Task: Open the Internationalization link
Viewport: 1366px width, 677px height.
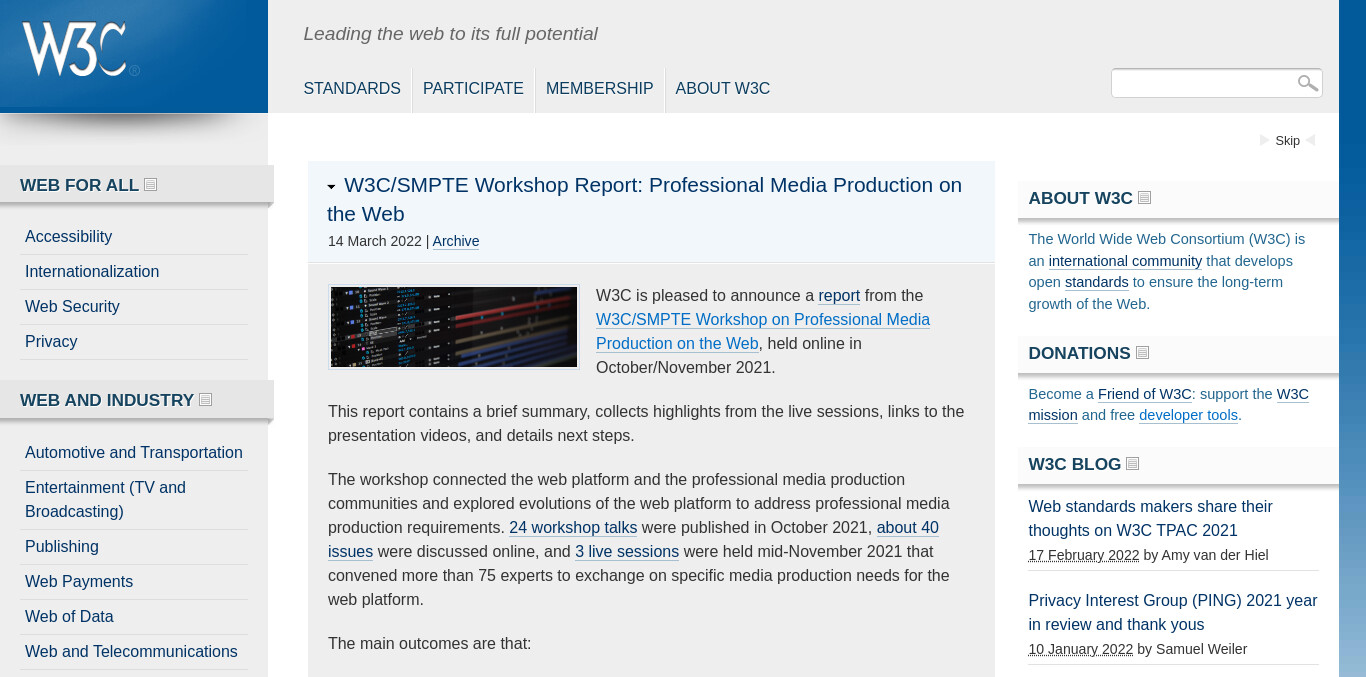Action: (92, 271)
